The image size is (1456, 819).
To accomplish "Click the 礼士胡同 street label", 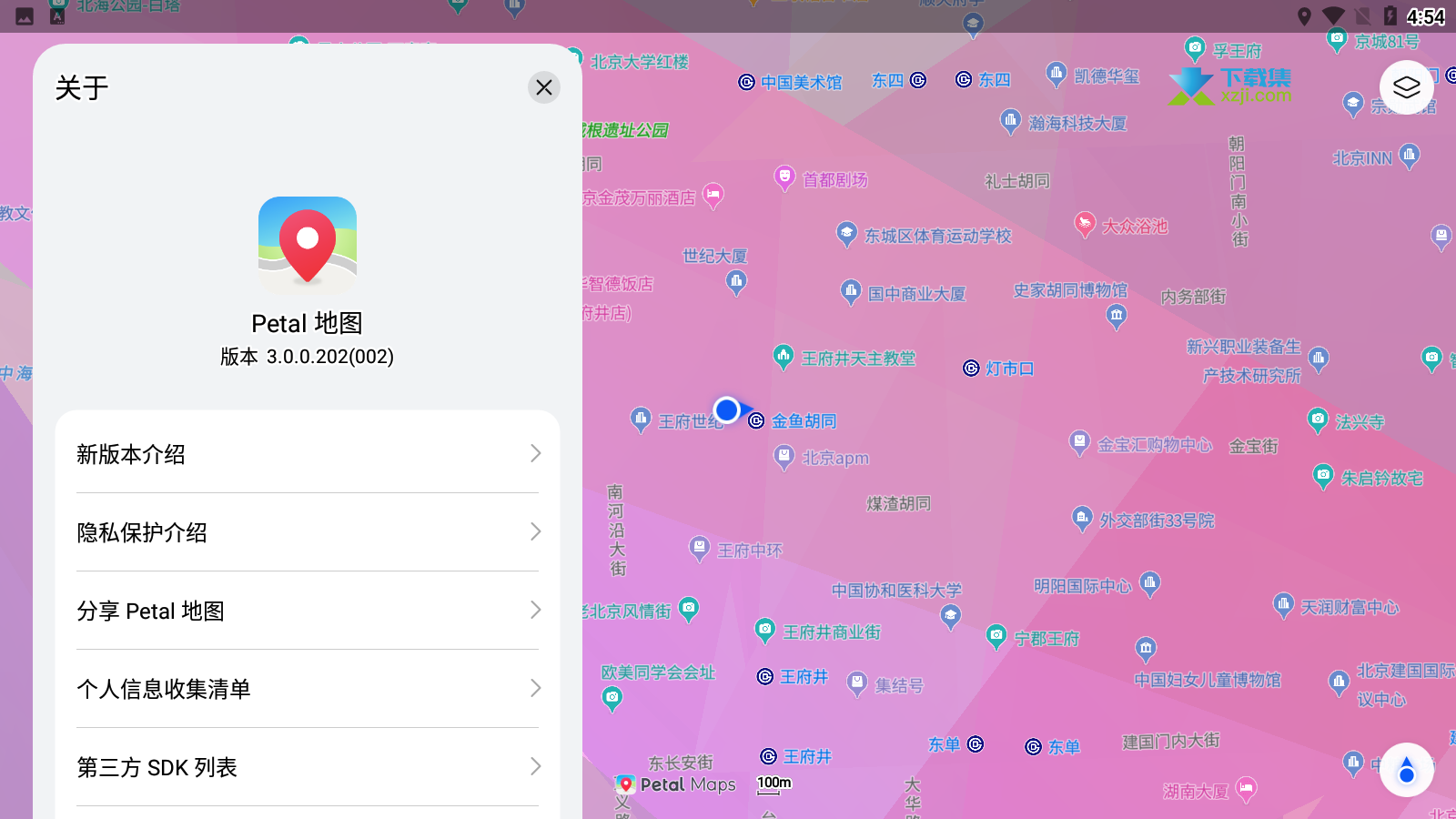I will click(x=1017, y=181).
